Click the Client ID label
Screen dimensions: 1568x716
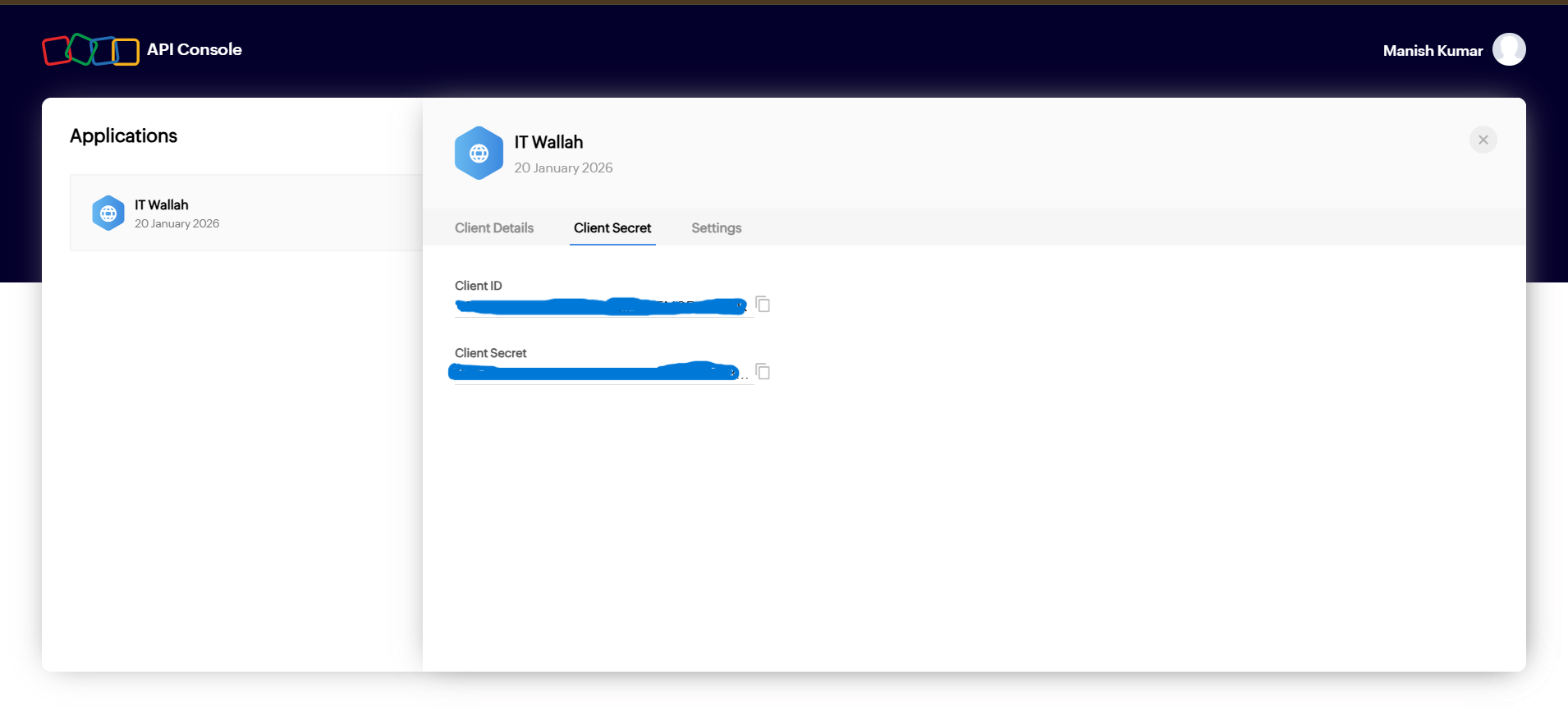point(478,286)
